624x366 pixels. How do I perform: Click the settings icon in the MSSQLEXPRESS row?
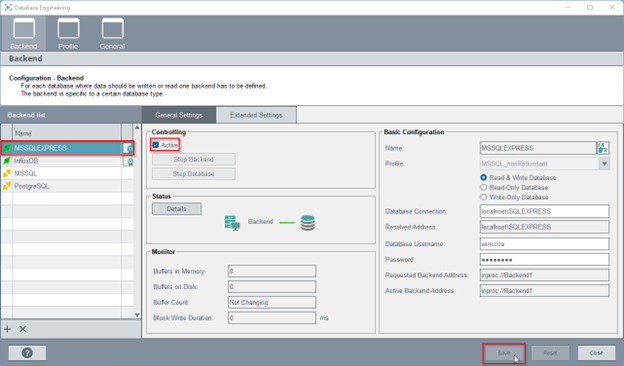(x=128, y=148)
